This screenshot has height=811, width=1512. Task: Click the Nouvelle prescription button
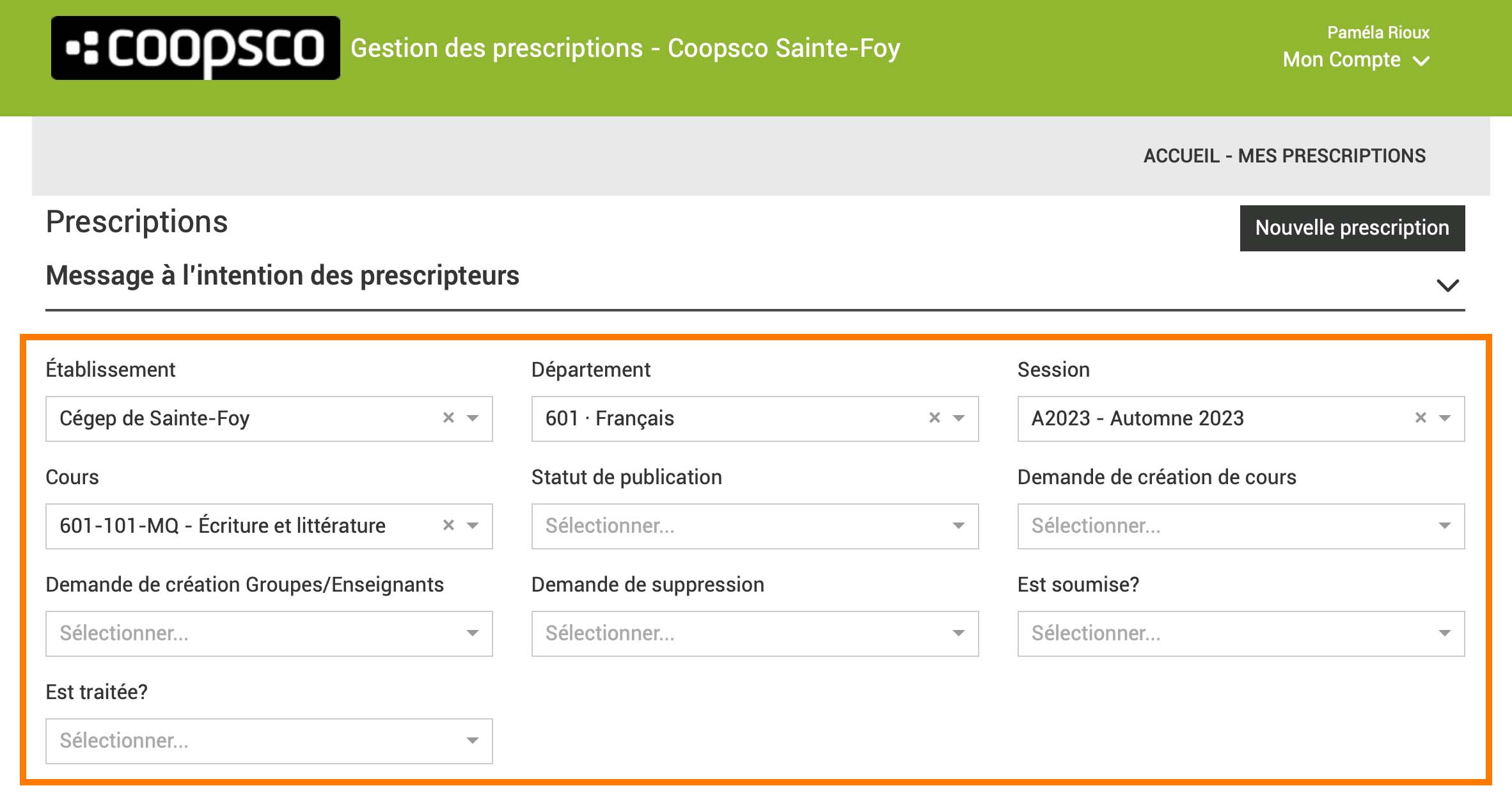(x=1352, y=228)
